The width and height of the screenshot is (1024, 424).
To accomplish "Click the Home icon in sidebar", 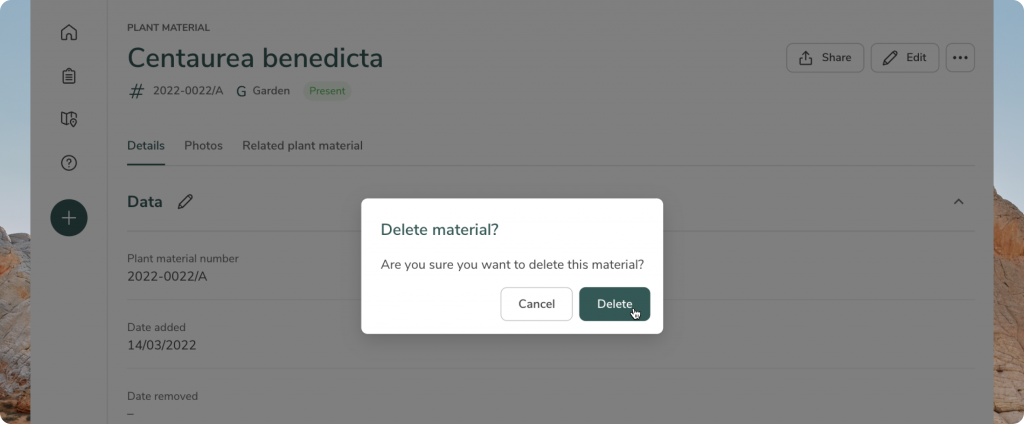I will pyautogui.click(x=69, y=32).
